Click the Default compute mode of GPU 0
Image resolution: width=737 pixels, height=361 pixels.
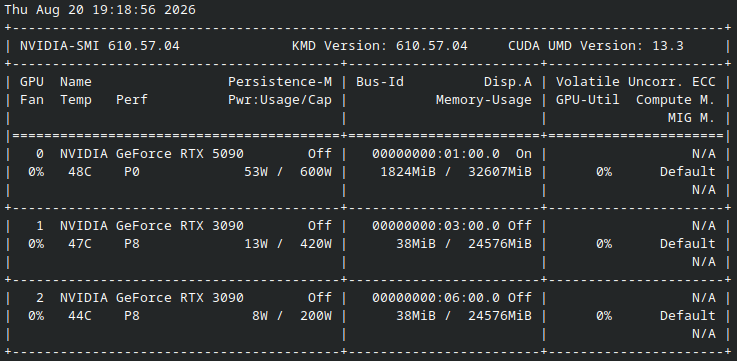[x=688, y=172]
